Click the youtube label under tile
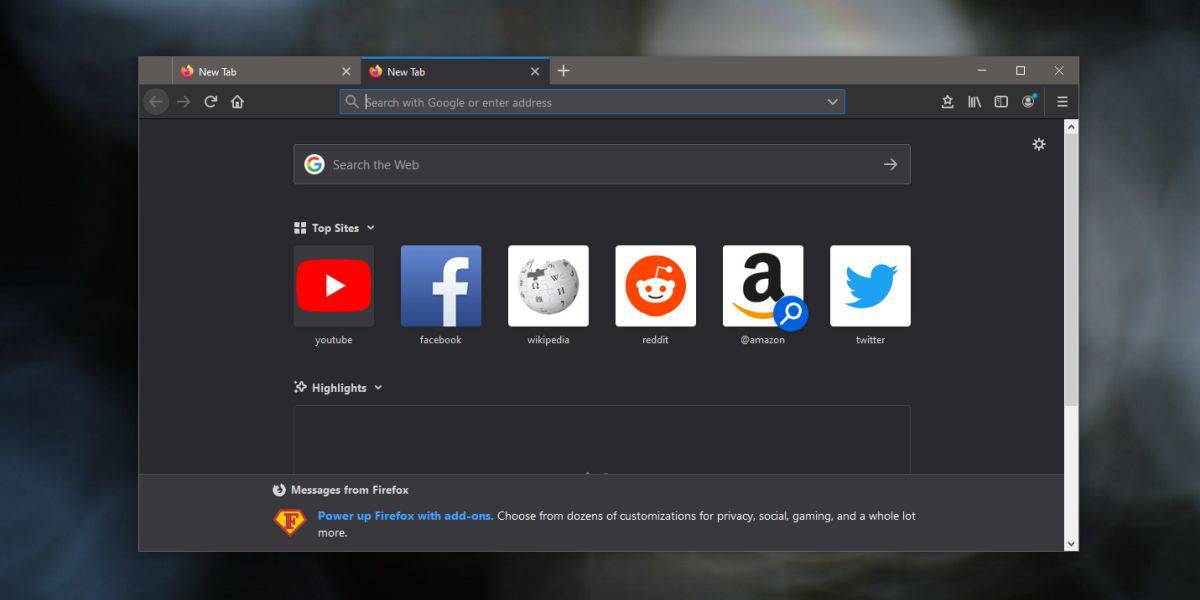 click(334, 340)
